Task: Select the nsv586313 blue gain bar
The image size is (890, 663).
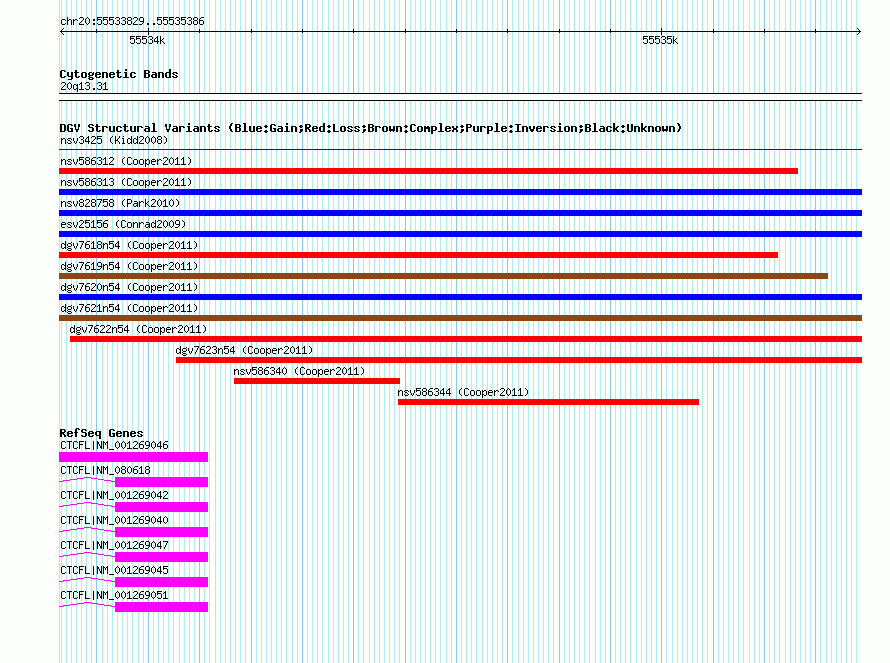Action: tap(460, 192)
